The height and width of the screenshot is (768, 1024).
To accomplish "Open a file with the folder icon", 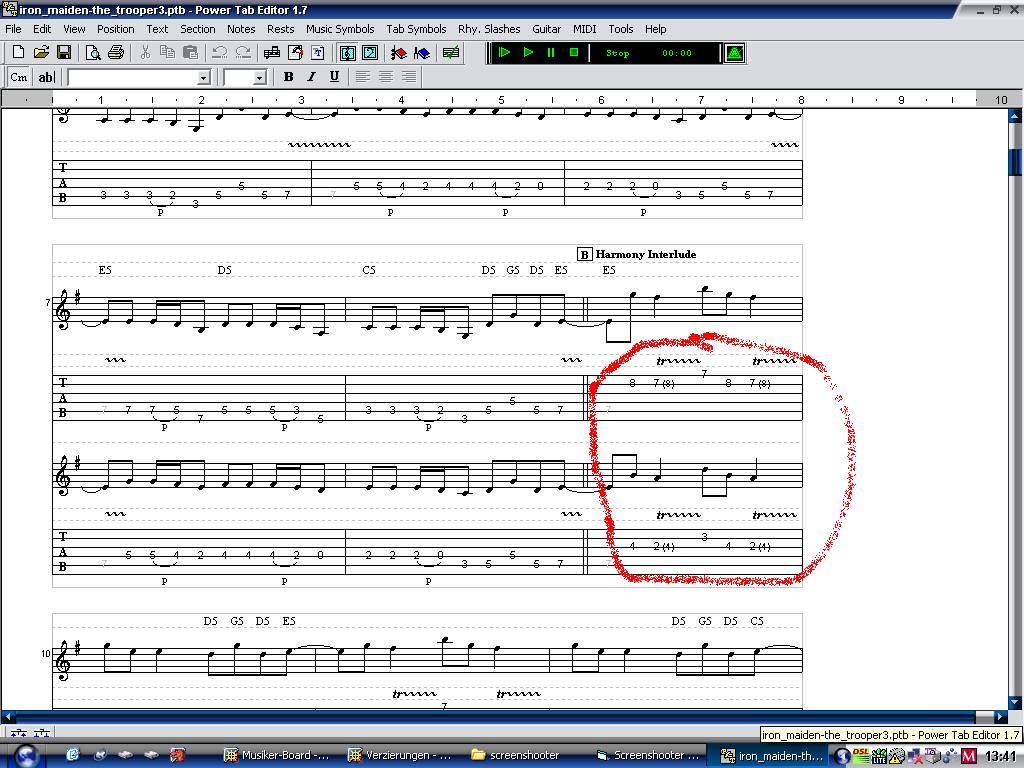I will (41, 53).
